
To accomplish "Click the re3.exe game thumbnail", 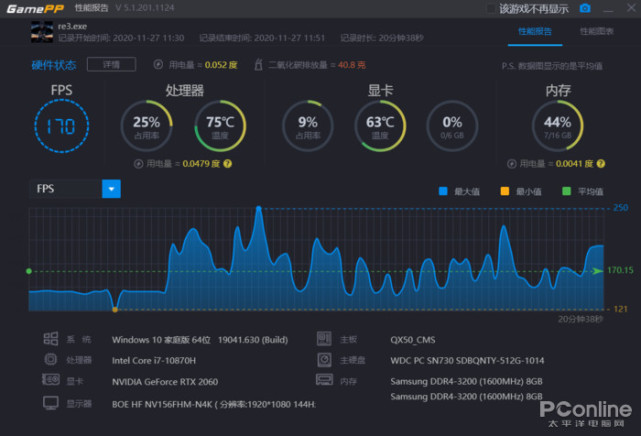I will [x=42, y=32].
